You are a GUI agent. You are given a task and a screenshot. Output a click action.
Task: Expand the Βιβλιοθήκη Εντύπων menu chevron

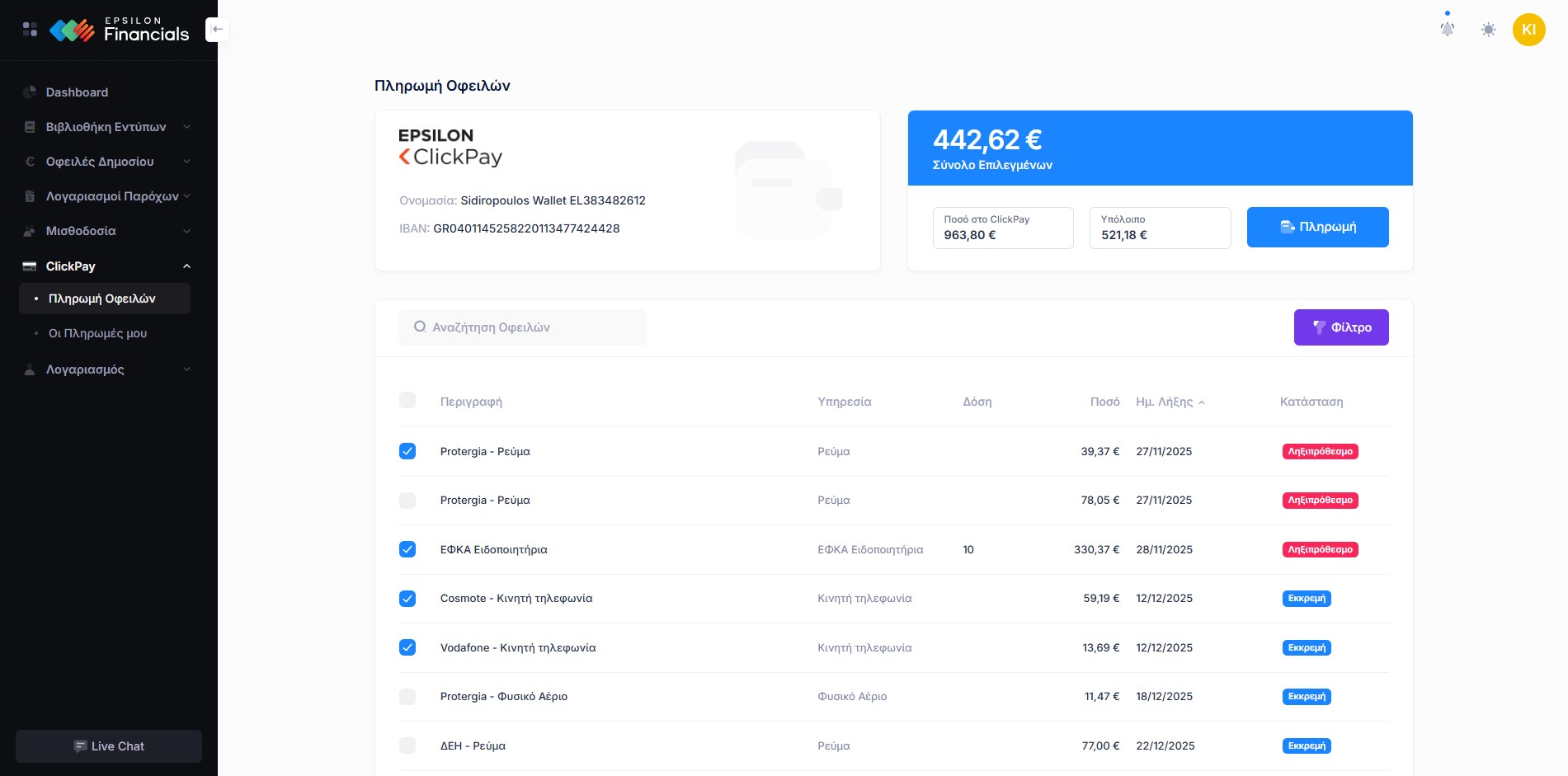pos(186,127)
